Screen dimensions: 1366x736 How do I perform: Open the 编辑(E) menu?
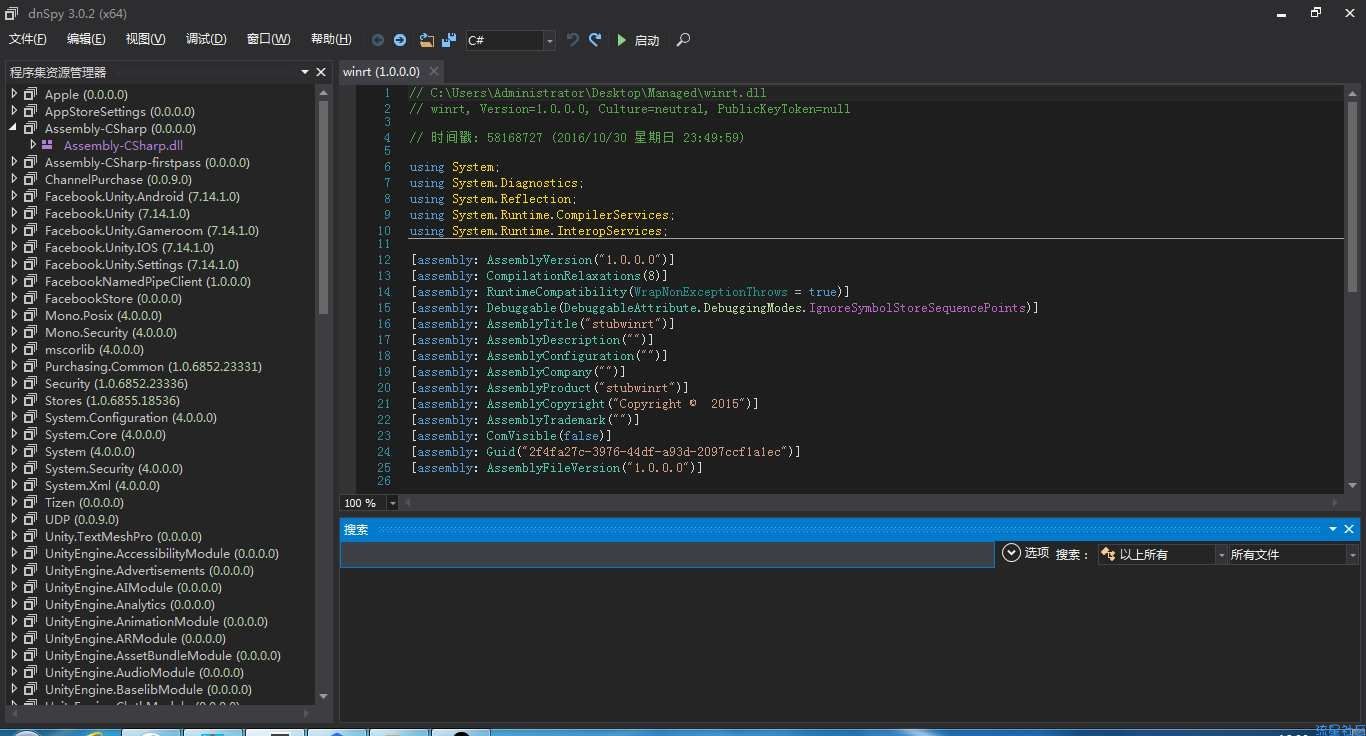click(x=86, y=39)
